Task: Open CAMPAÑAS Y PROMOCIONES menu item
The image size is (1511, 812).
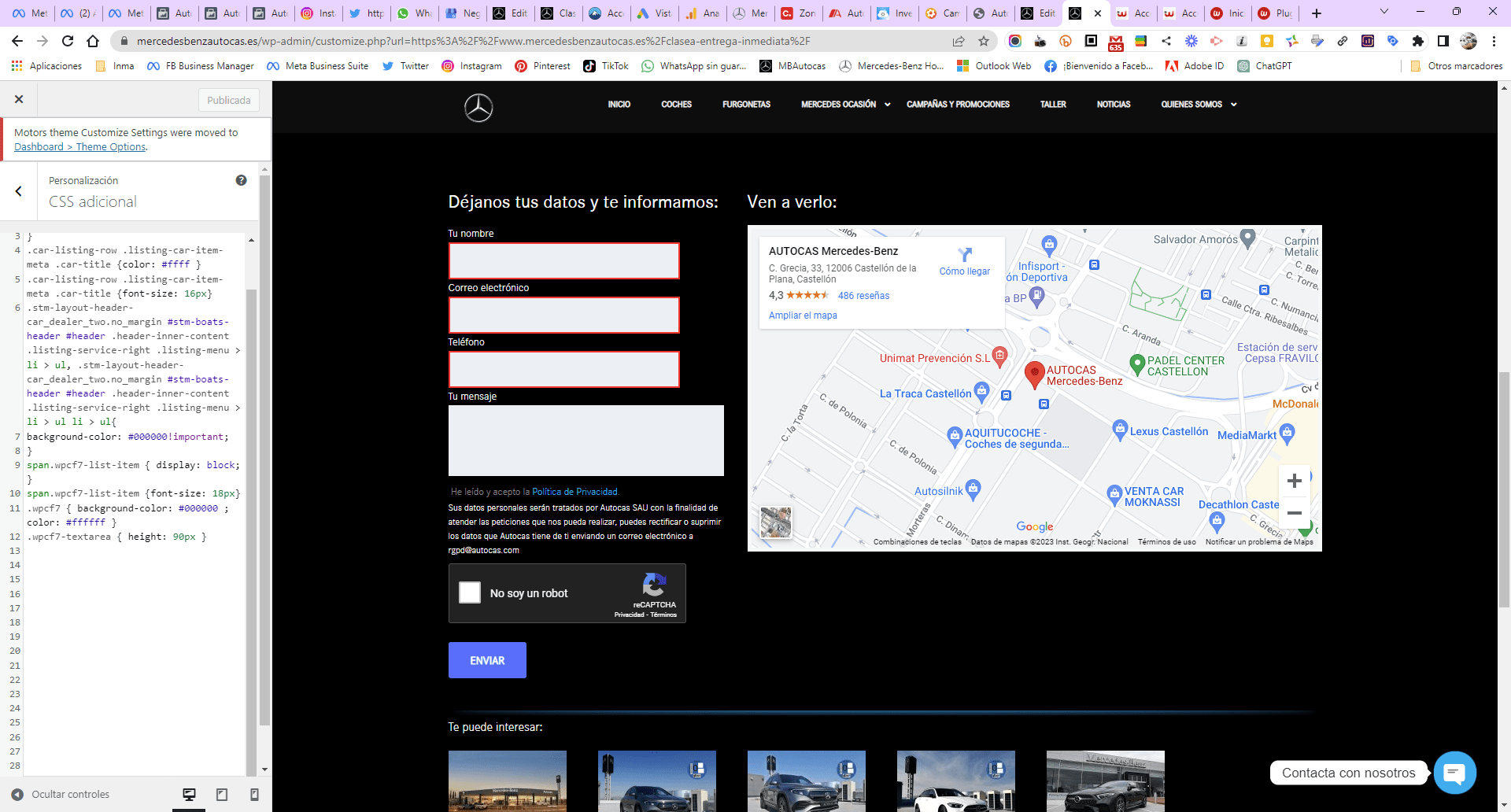Action: (x=958, y=105)
